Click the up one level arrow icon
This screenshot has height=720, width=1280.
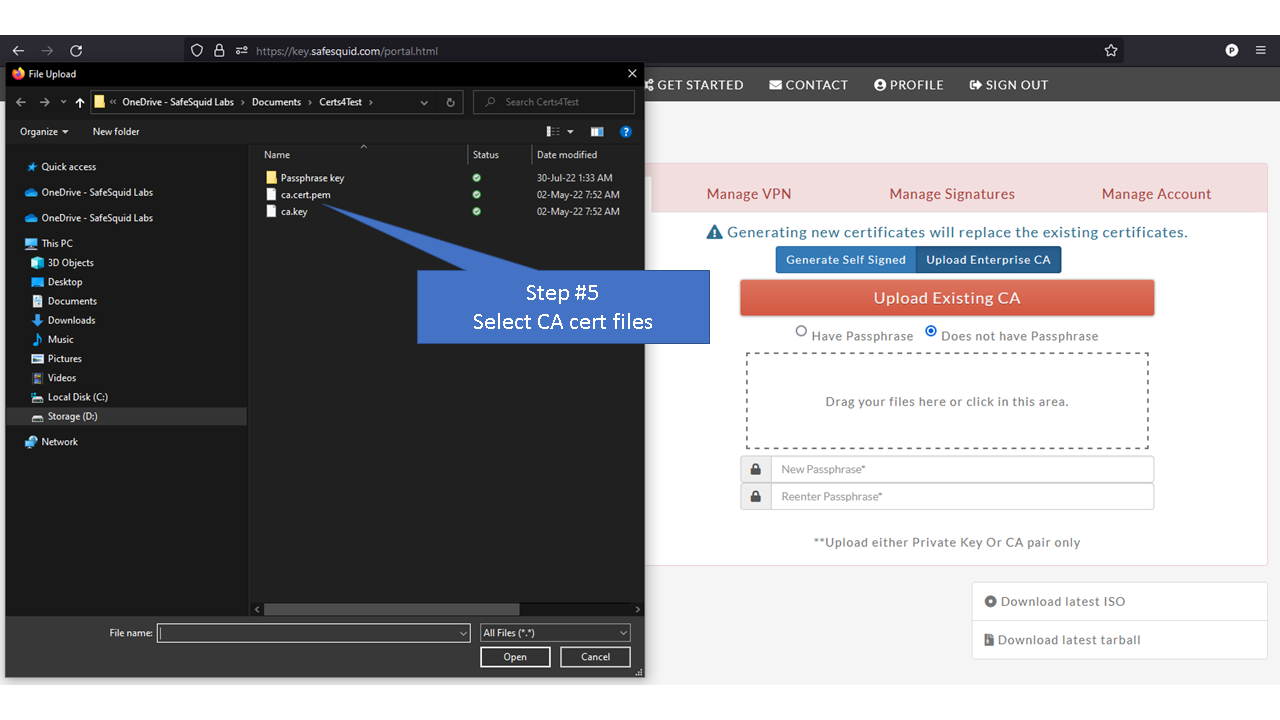79,102
